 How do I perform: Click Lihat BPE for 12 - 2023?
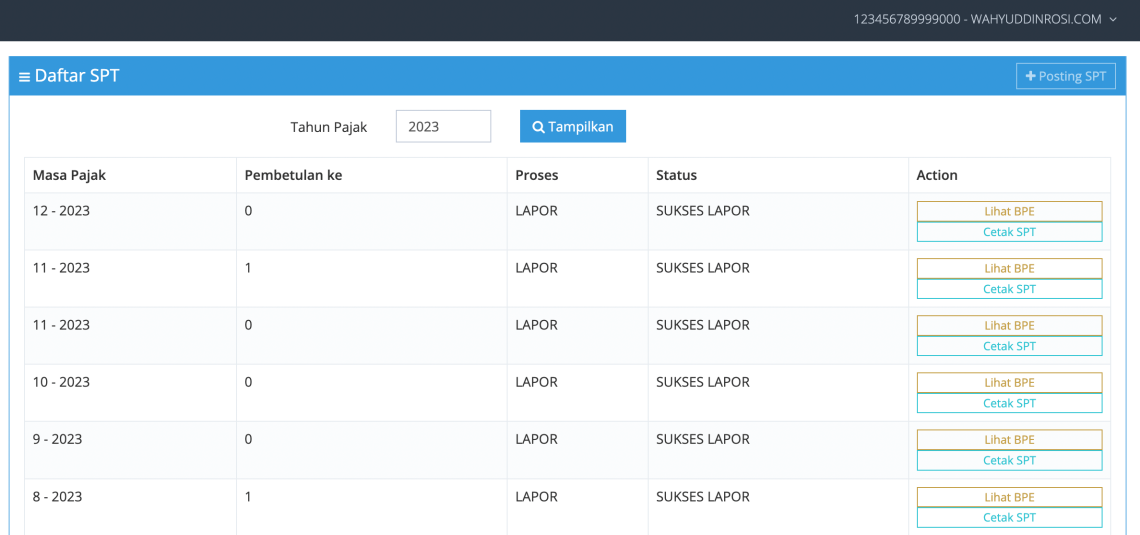tap(1009, 211)
